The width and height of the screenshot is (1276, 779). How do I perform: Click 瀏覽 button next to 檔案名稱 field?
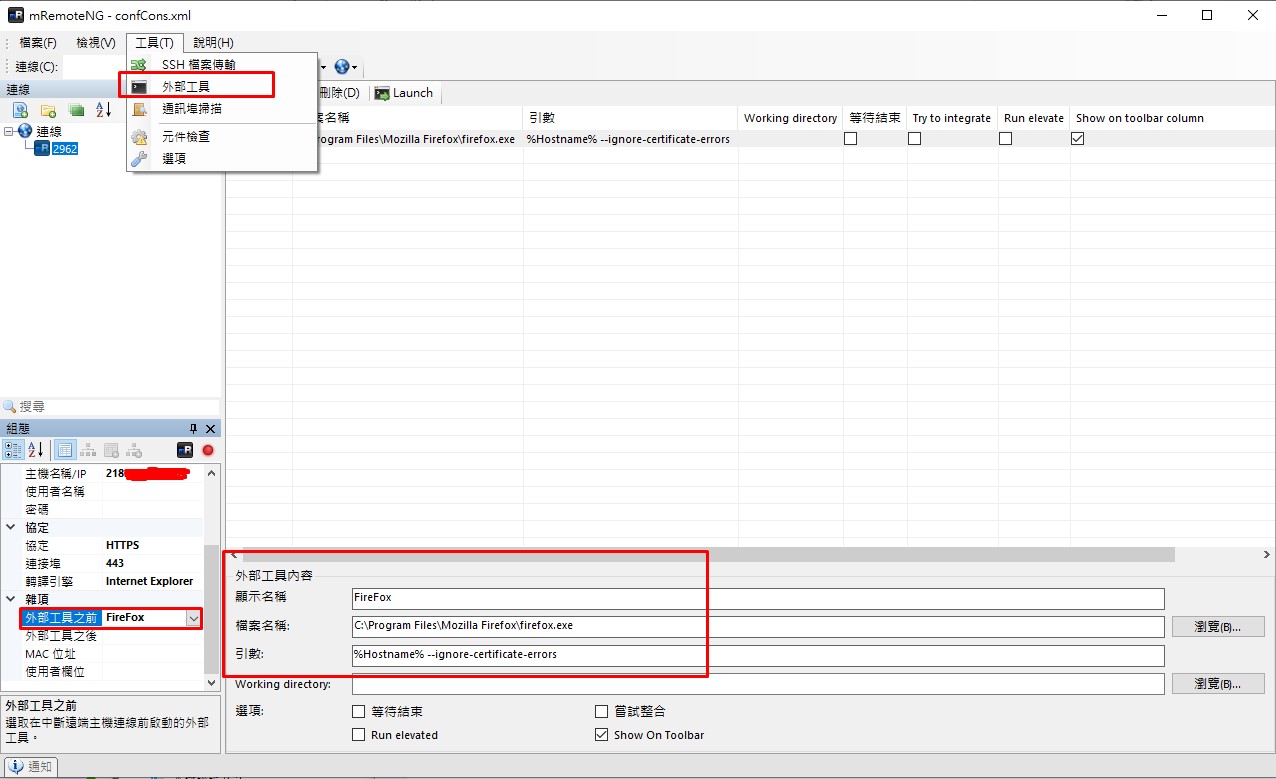point(1218,627)
